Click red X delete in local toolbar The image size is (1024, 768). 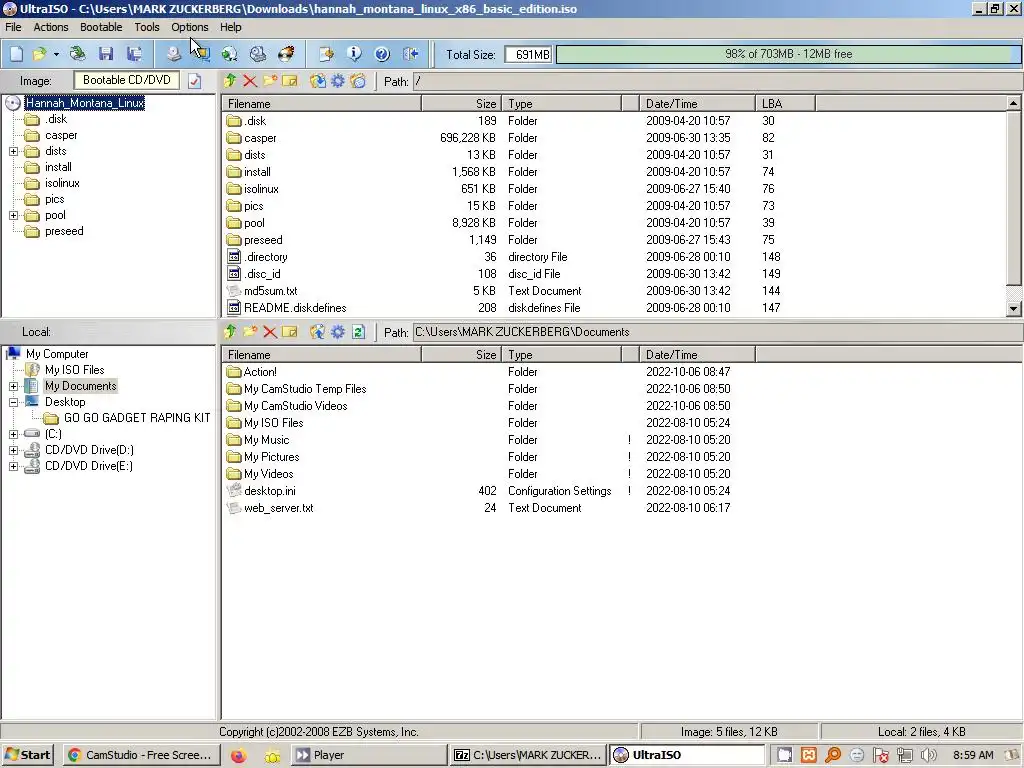coord(270,332)
